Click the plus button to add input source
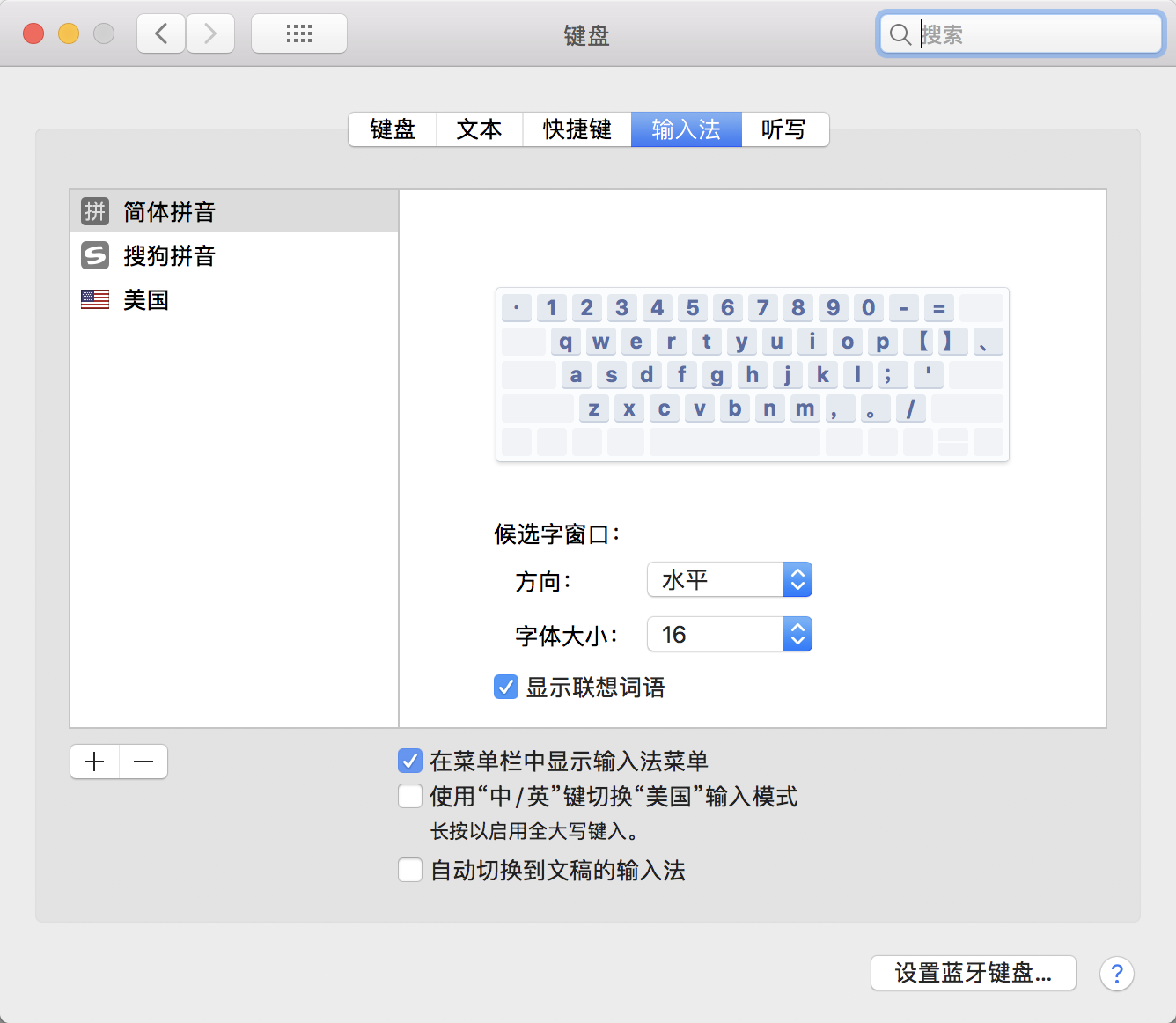The height and width of the screenshot is (1023, 1176). click(x=94, y=762)
